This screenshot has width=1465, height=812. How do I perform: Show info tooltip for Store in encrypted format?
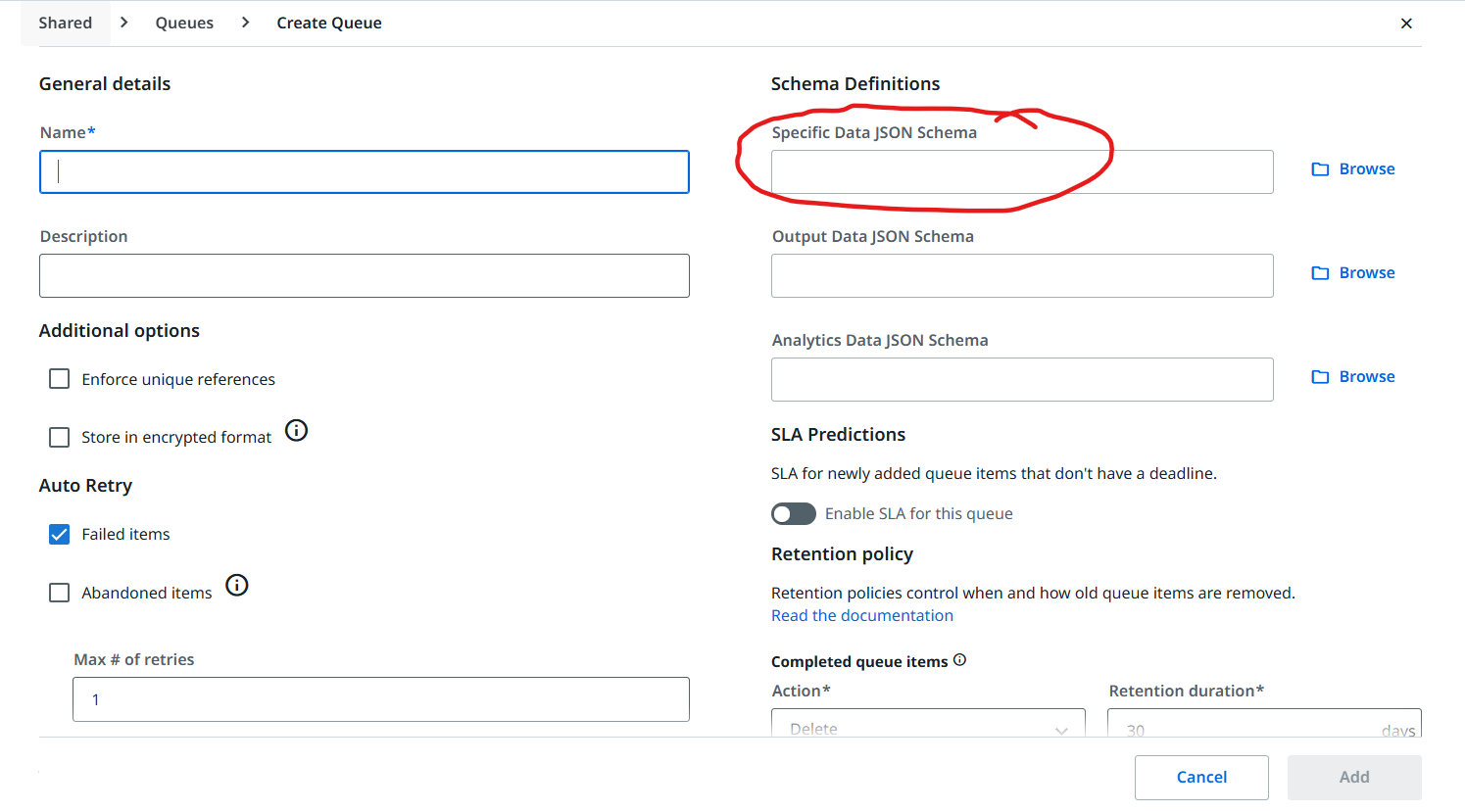(296, 430)
